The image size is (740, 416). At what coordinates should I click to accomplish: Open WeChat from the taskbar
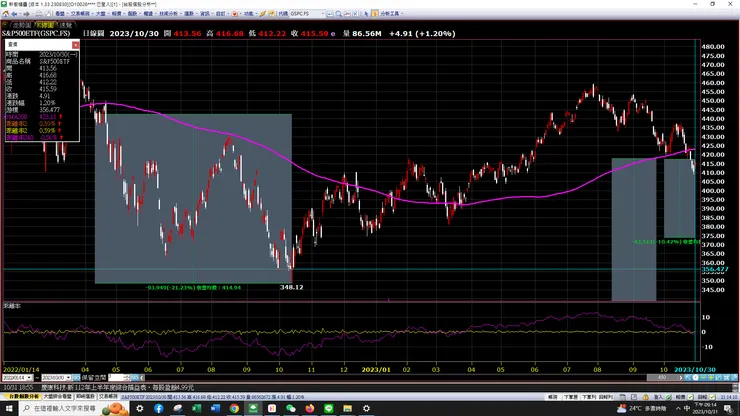pos(291,408)
